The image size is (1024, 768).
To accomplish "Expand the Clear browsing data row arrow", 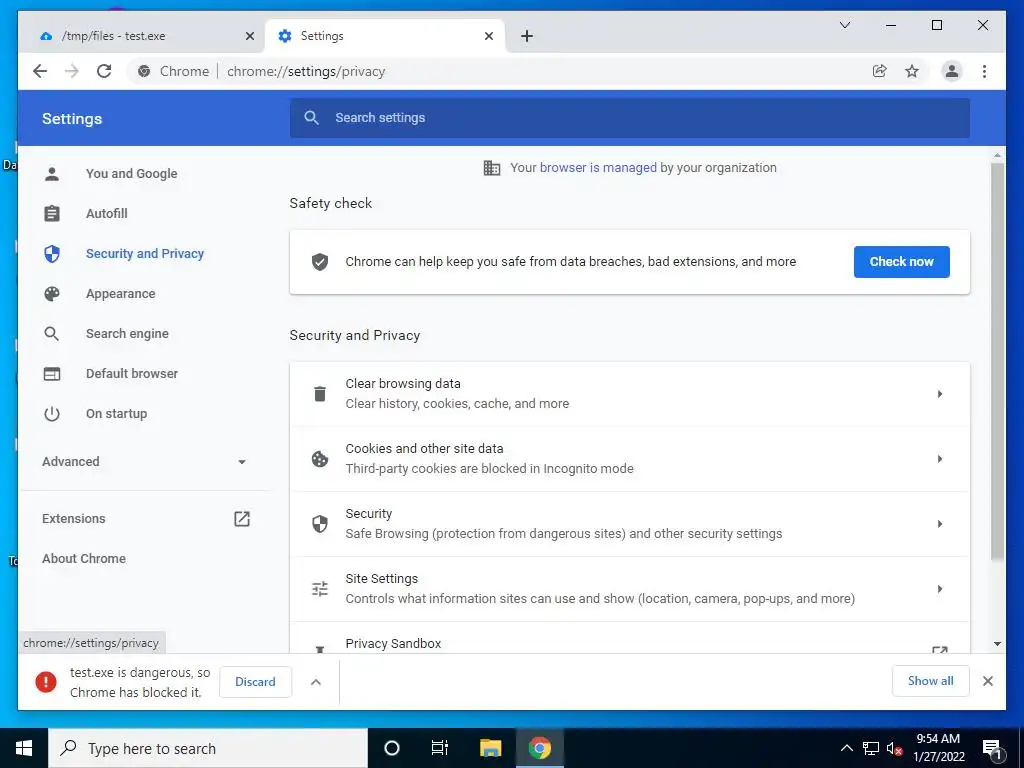I will click(940, 394).
